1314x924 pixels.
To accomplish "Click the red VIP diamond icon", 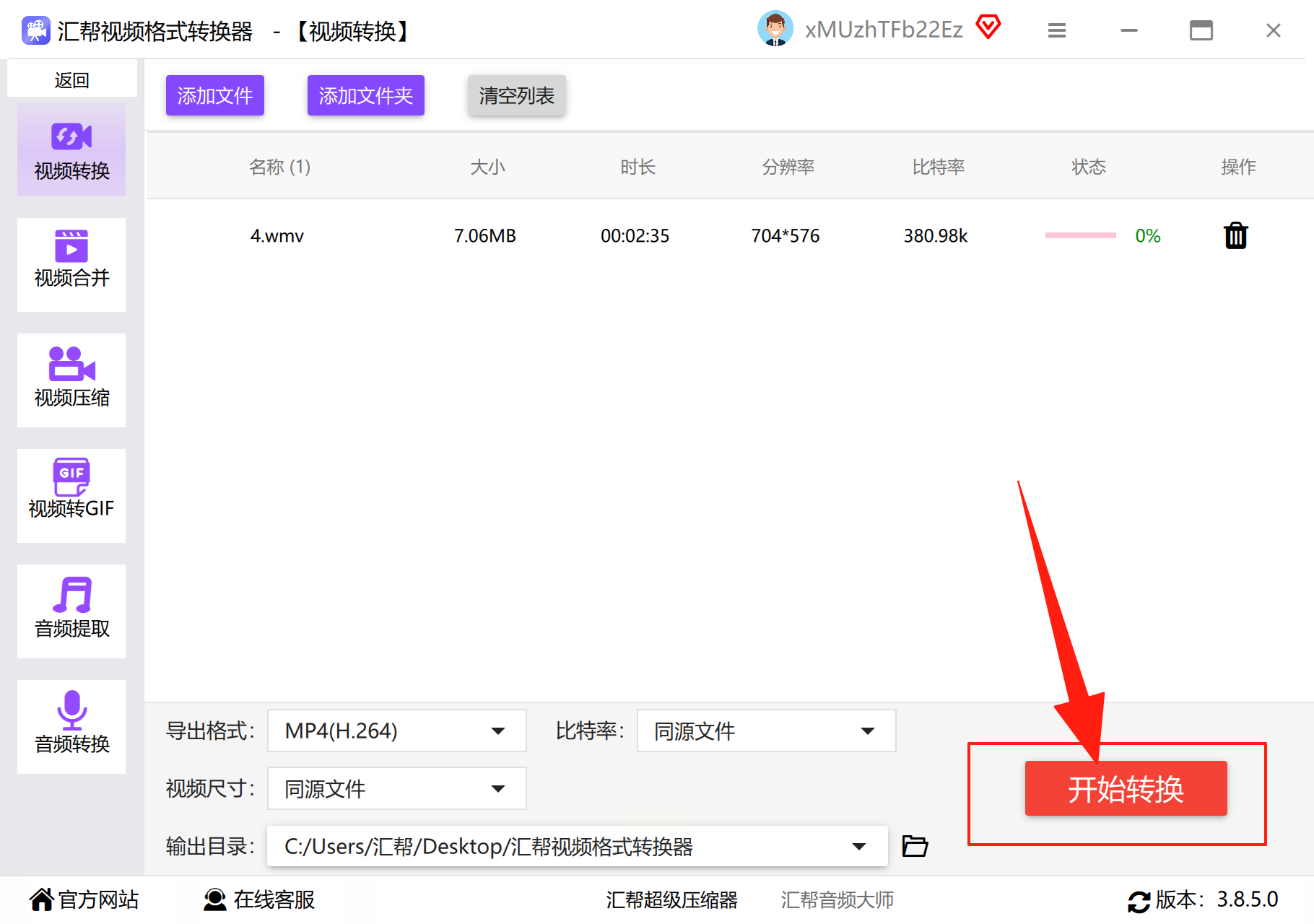I will tap(988, 28).
